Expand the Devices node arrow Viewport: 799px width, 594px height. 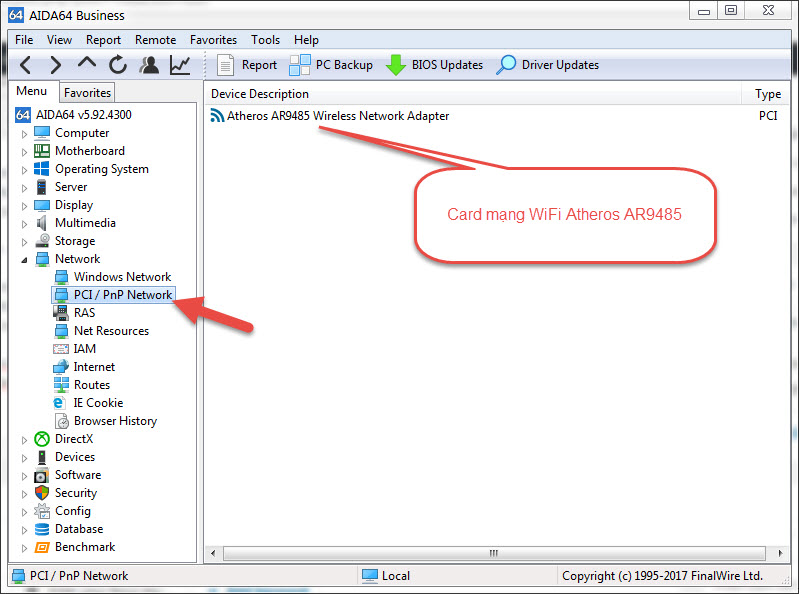24,458
